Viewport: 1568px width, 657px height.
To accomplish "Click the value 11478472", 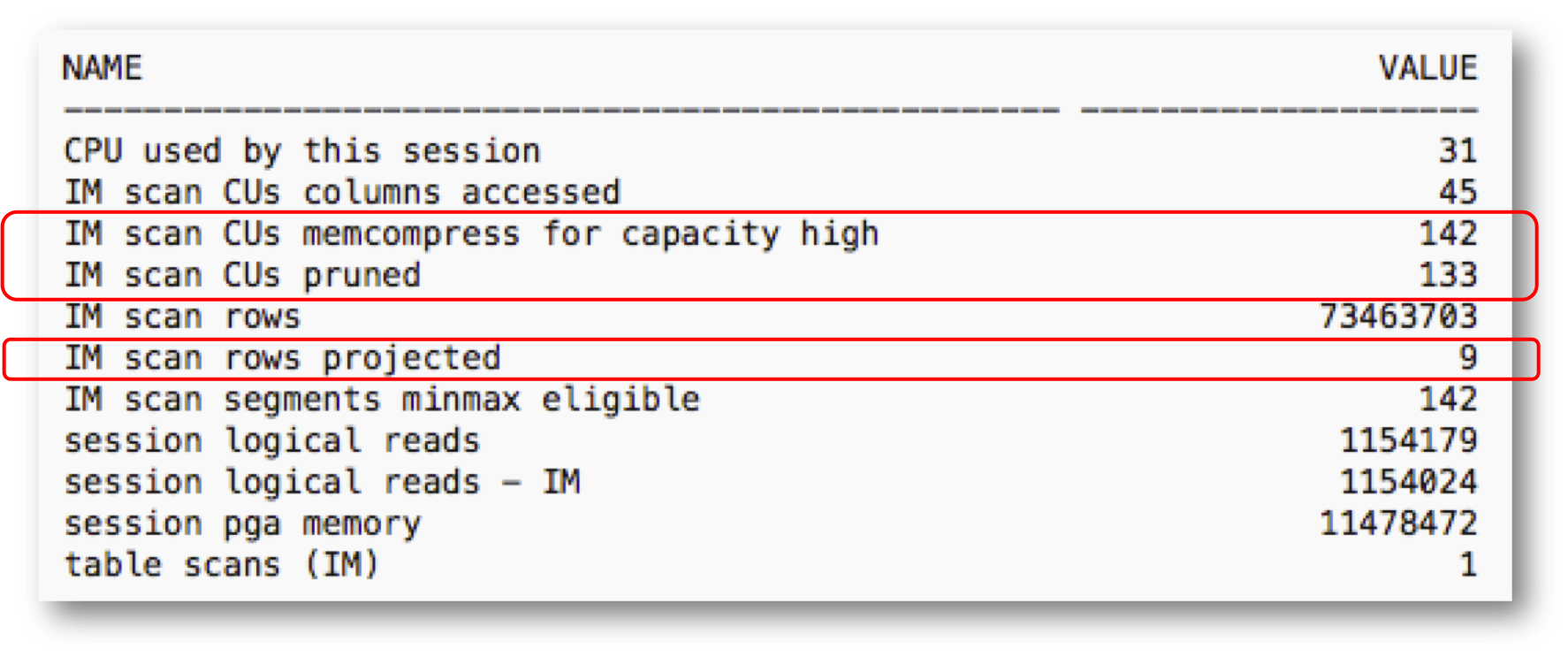I will pyautogui.click(x=1398, y=524).
